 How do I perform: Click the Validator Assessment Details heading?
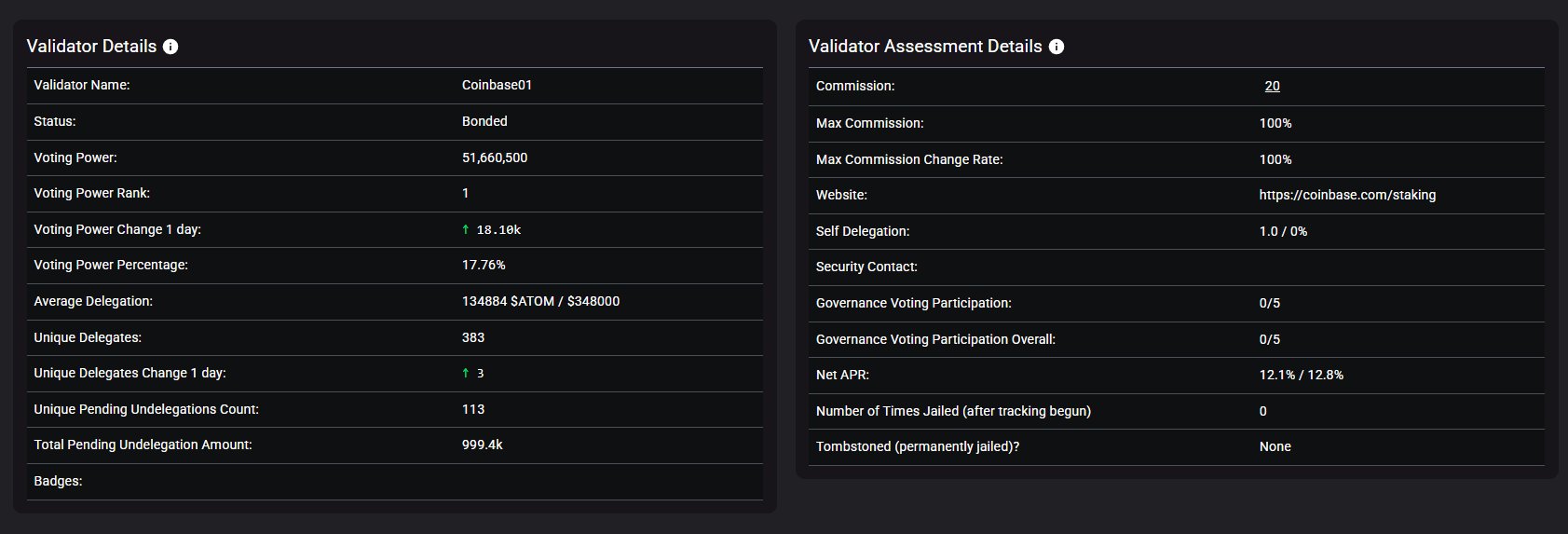pyautogui.click(x=924, y=47)
